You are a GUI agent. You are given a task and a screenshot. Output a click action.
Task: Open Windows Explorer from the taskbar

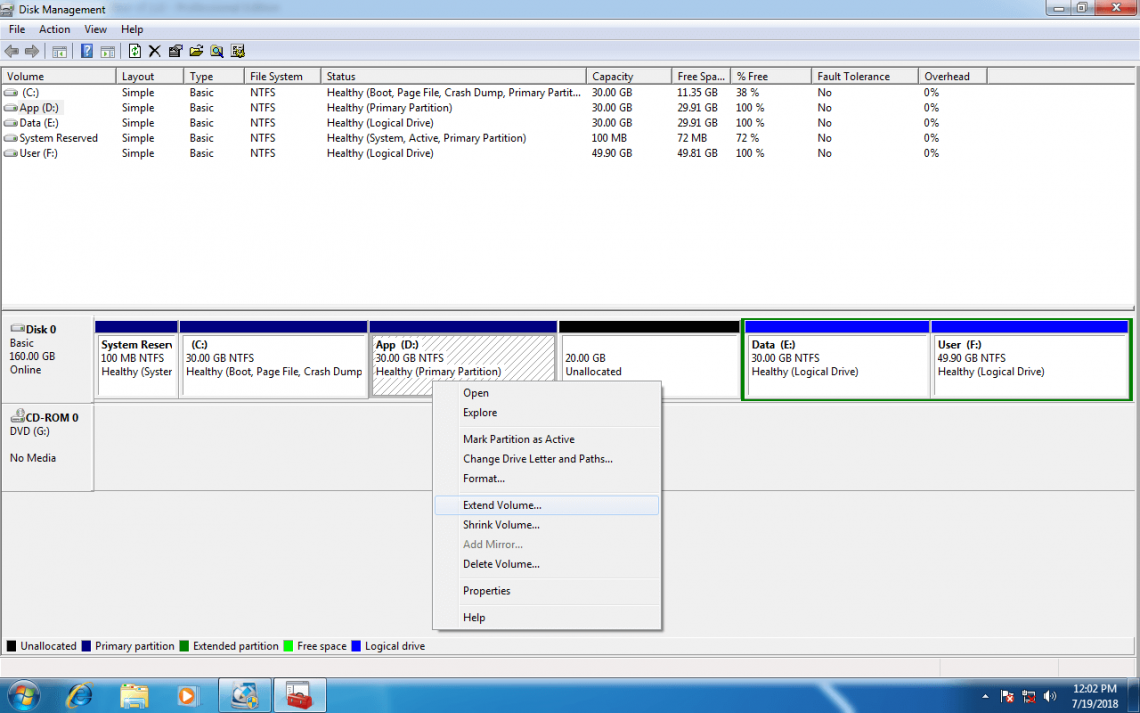pos(135,695)
